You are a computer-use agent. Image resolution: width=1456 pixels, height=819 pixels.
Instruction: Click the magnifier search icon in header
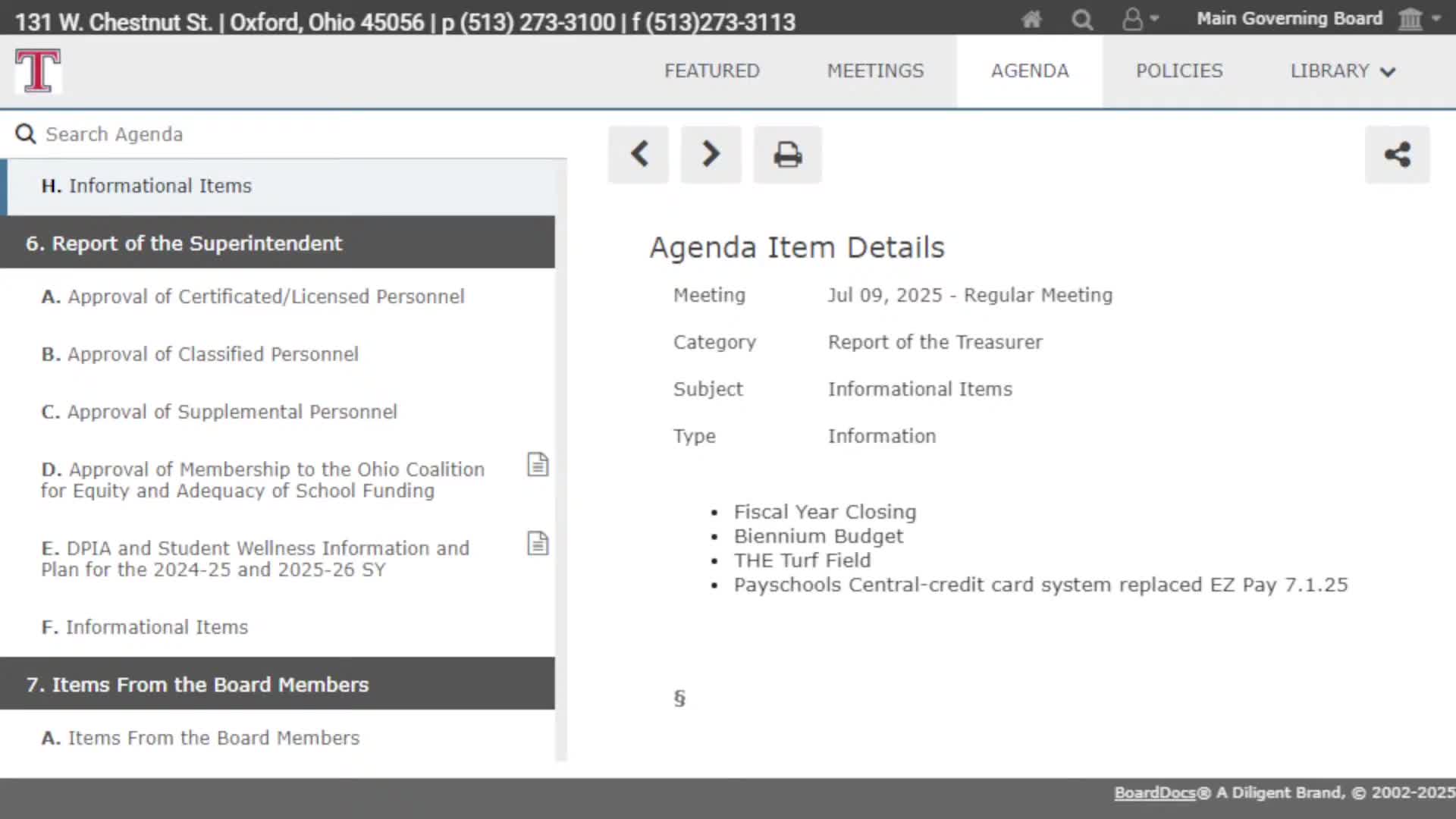[x=1082, y=19]
